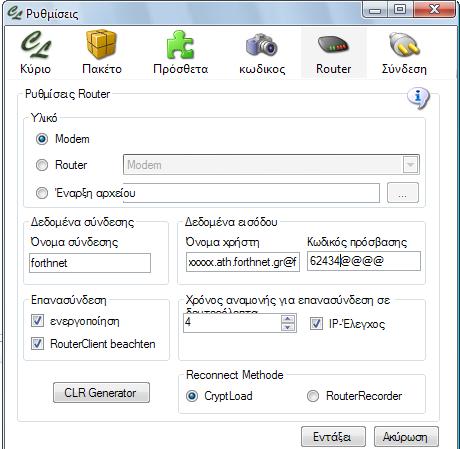Expand the Modem router dropdown arrow

tap(410, 165)
